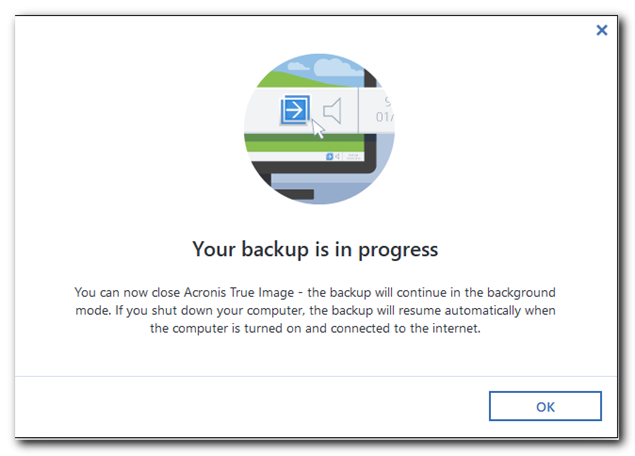635x456 pixels.
Task: Confirm the dialog with the OK button
Action: pos(545,406)
